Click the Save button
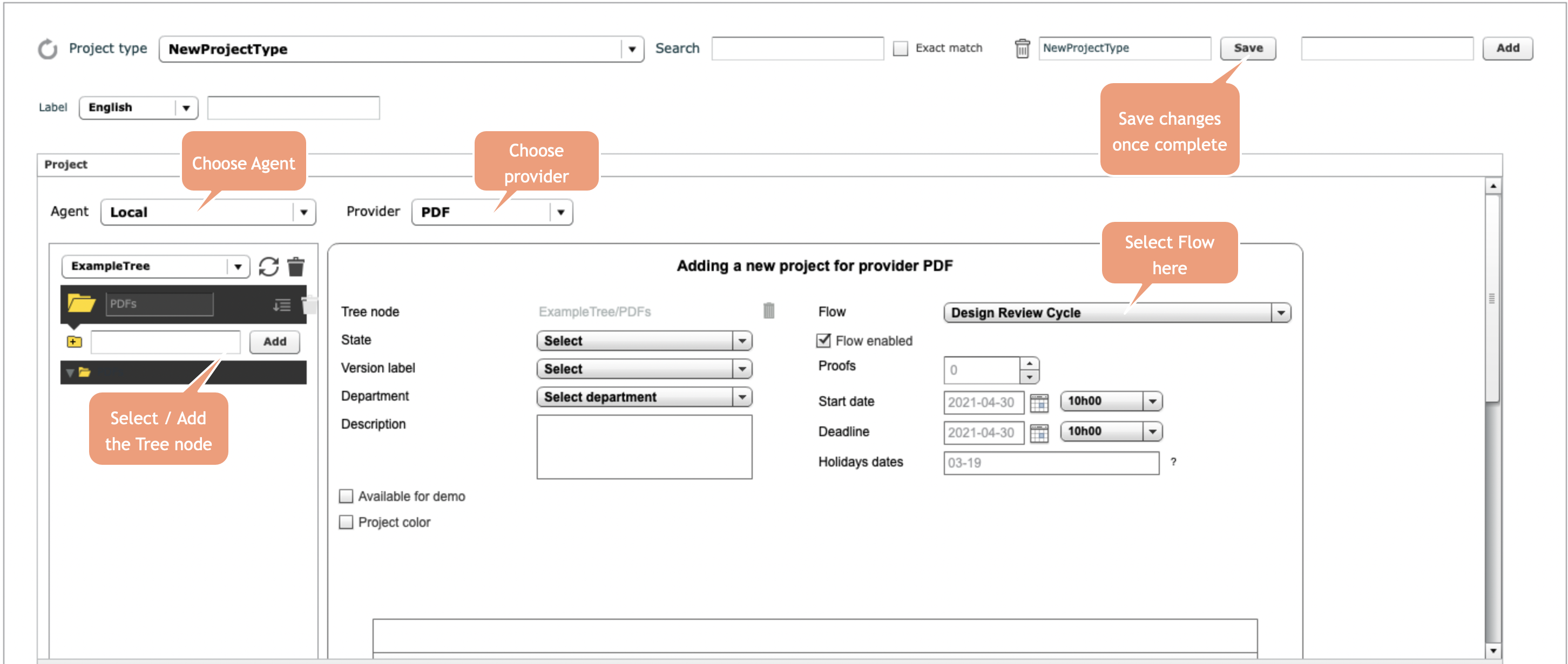Viewport: 1568px width, 664px height. [1248, 48]
